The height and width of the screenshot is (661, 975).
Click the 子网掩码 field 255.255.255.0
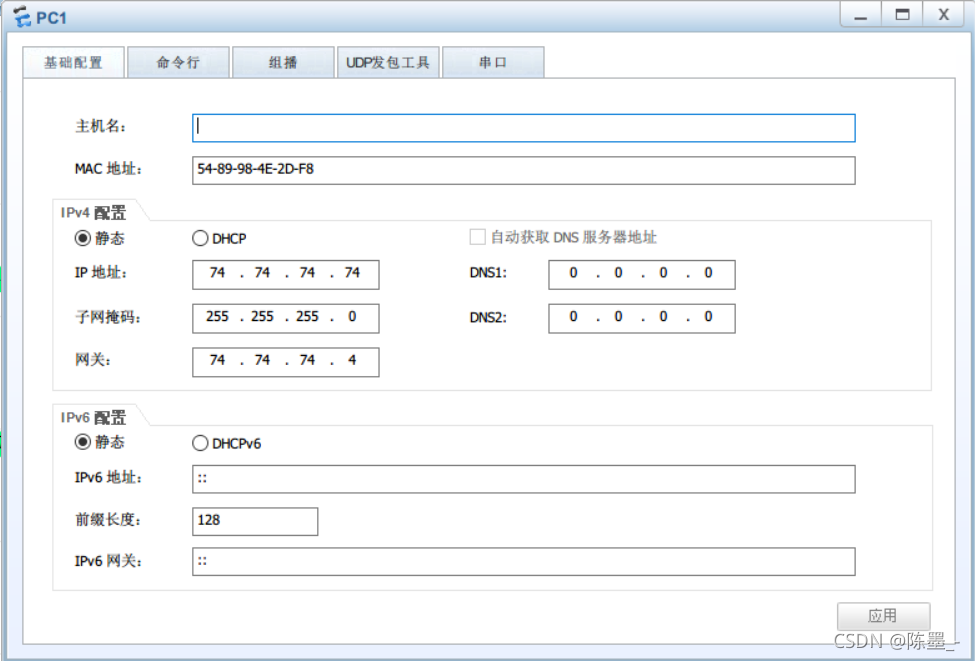(x=285, y=318)
